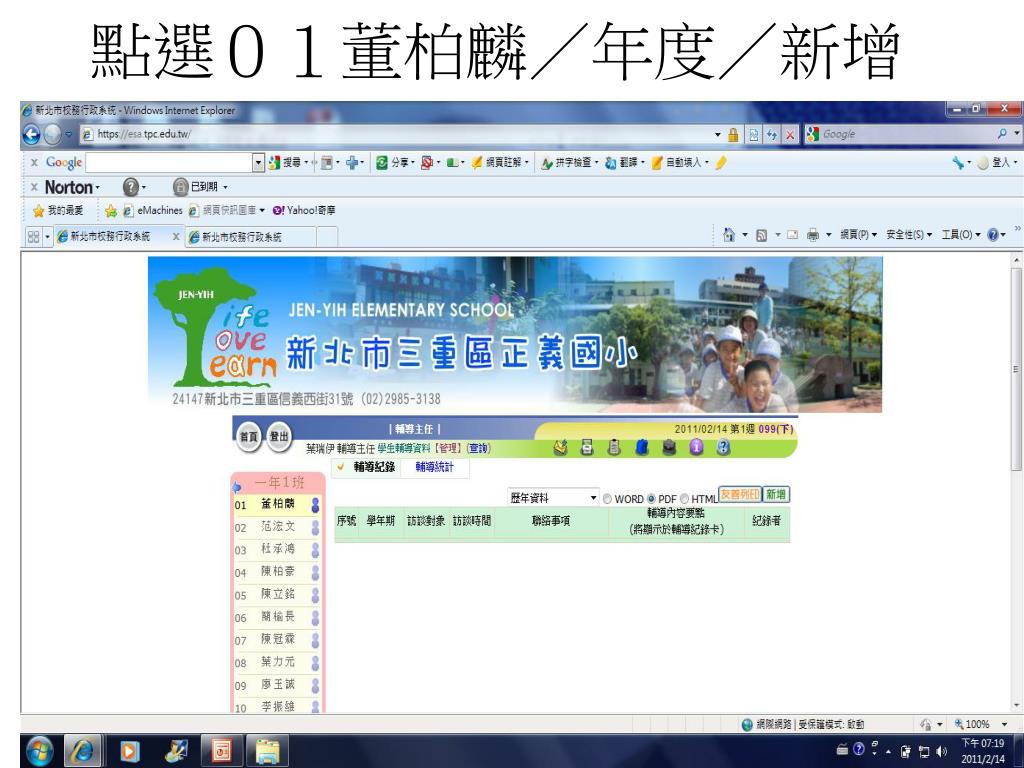Click the compatibility view icon
The image size is (1024, 768).
(x=754, y=135)
